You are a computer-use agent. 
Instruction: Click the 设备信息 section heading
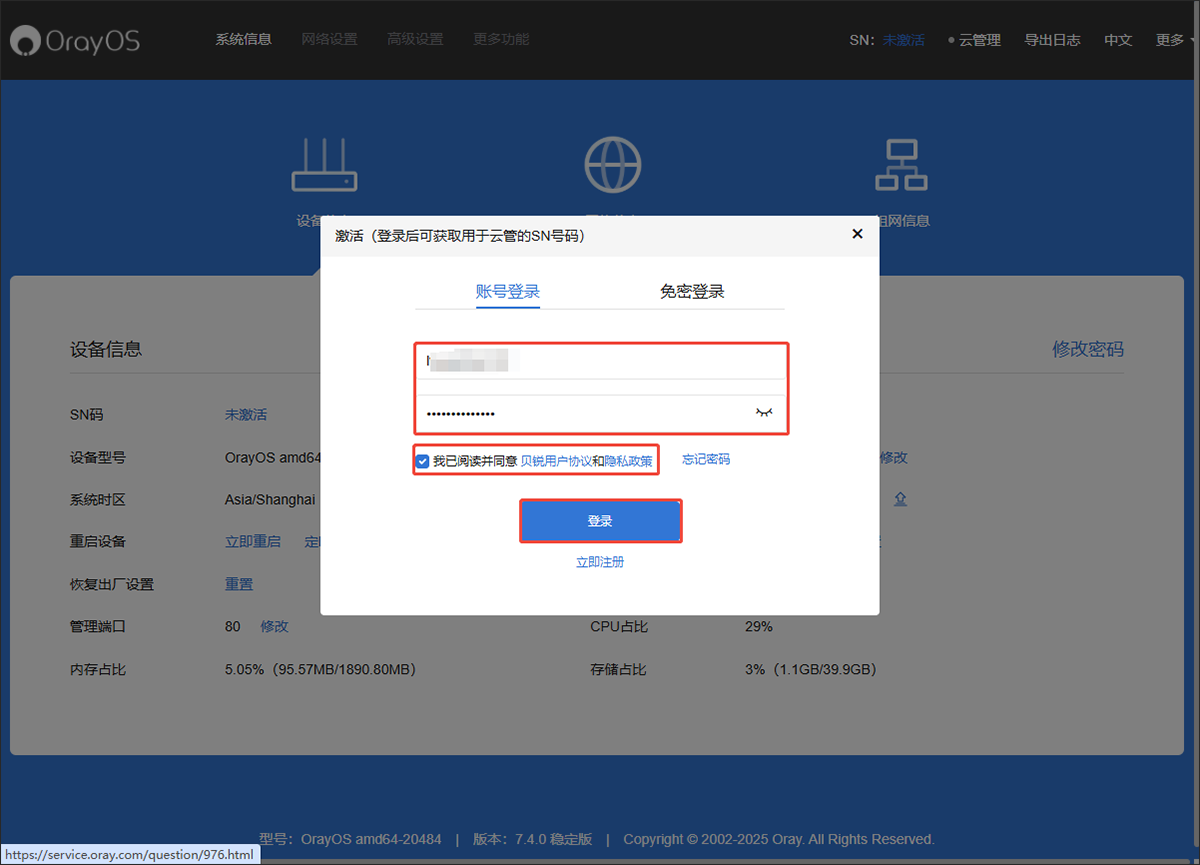tap(106, 349)
